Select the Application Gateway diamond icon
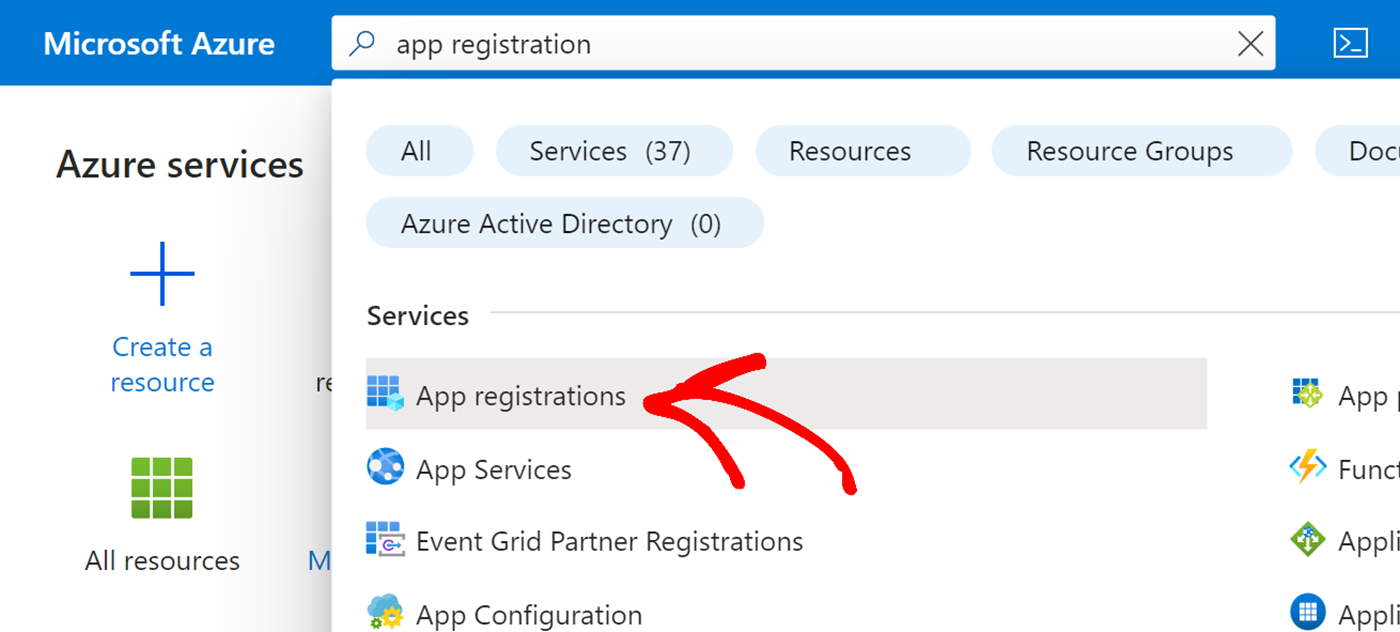Viewport: 1400px width, 632px height. [1308, 540]
